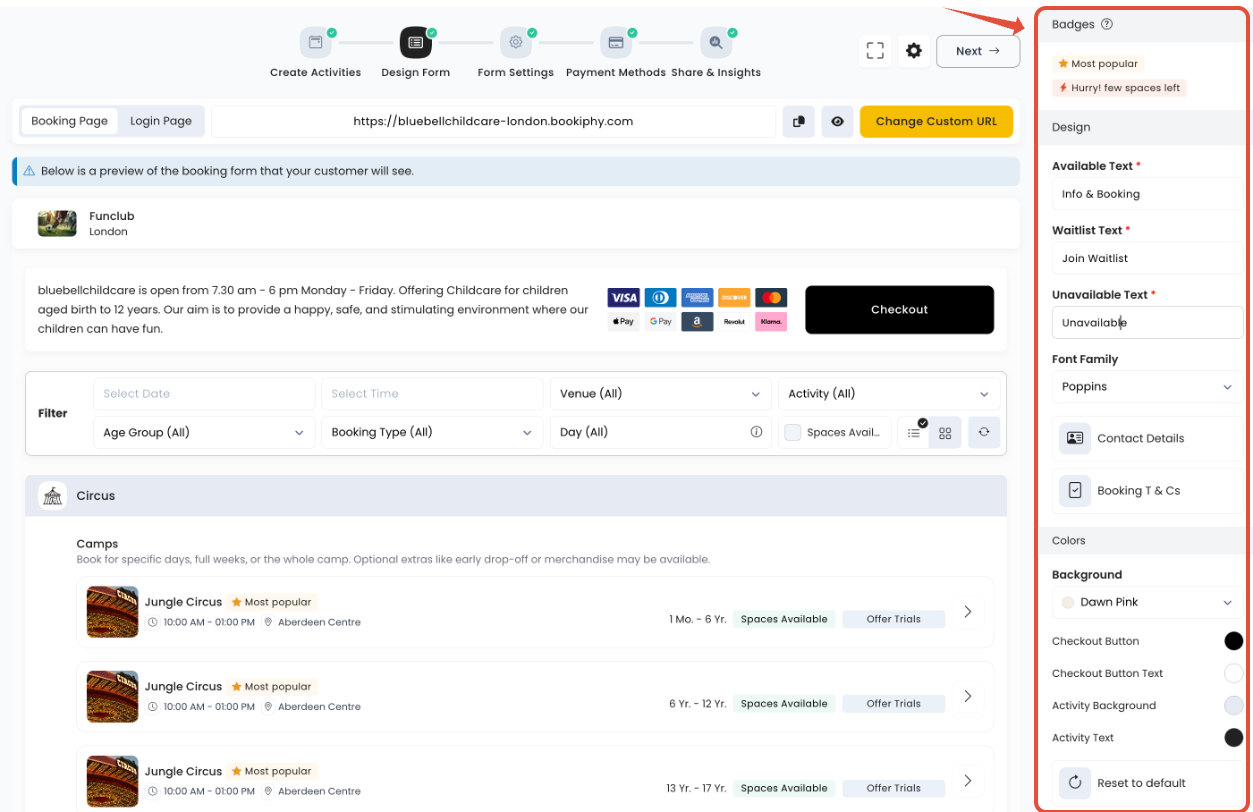
Task: Open the gear settings icon
Action: point(913,51)
